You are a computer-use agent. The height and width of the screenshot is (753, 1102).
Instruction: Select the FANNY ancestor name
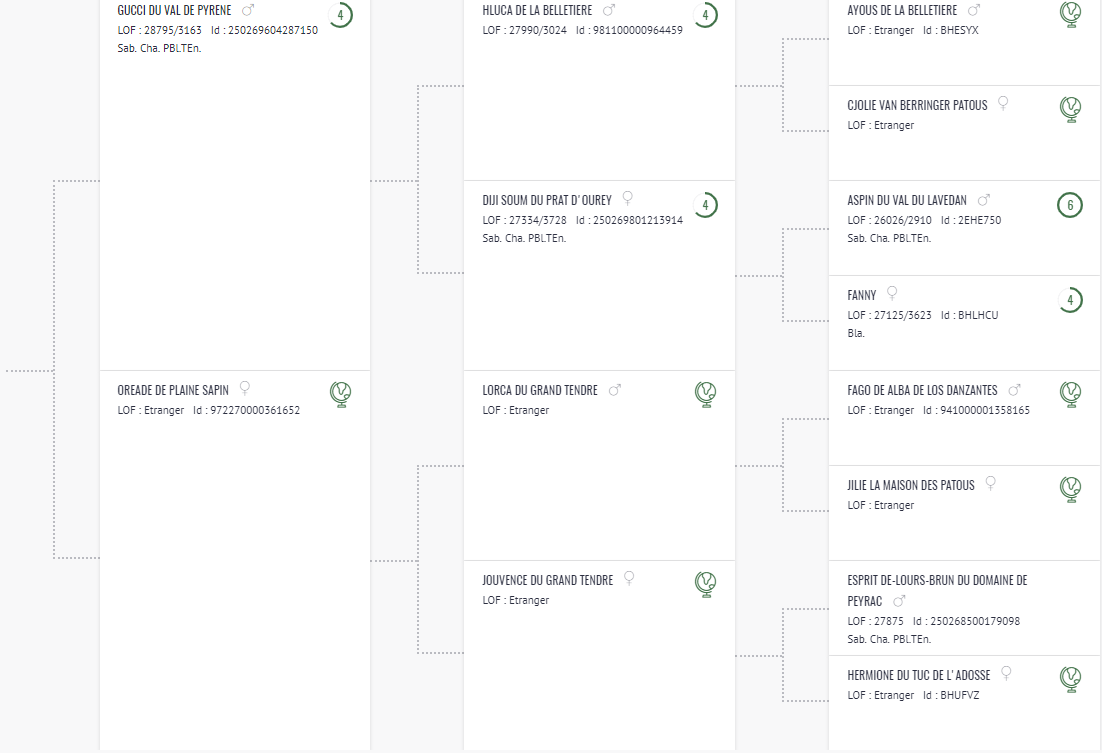[862, 295]
